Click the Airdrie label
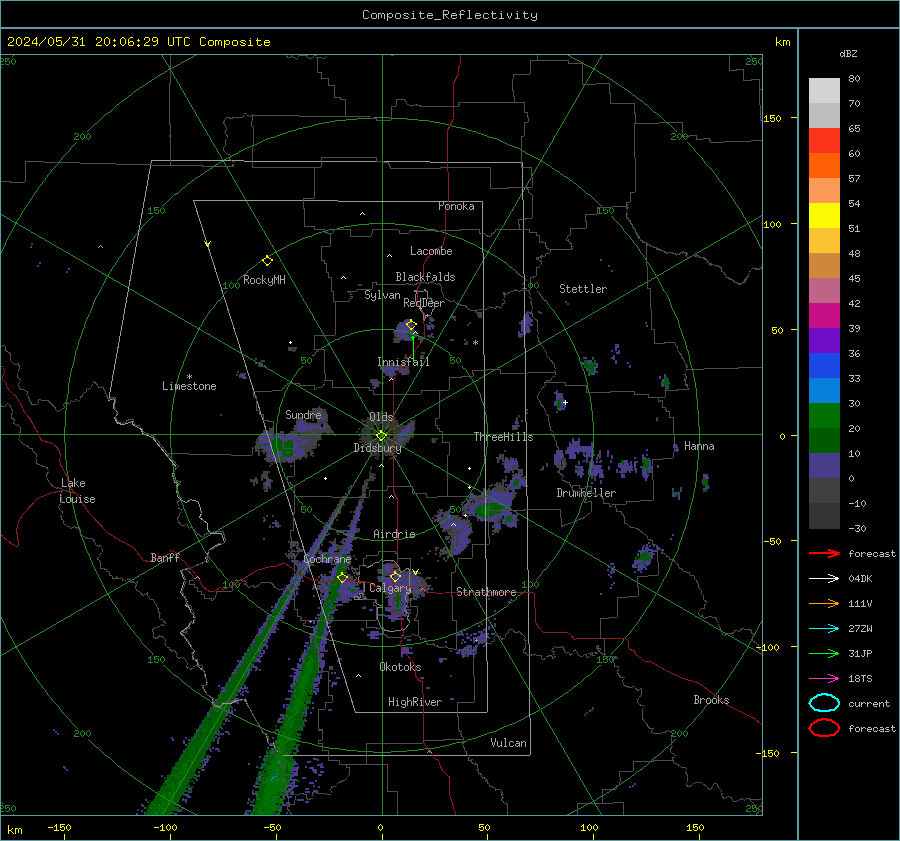The image size is (900, 841). click(394, 534)
